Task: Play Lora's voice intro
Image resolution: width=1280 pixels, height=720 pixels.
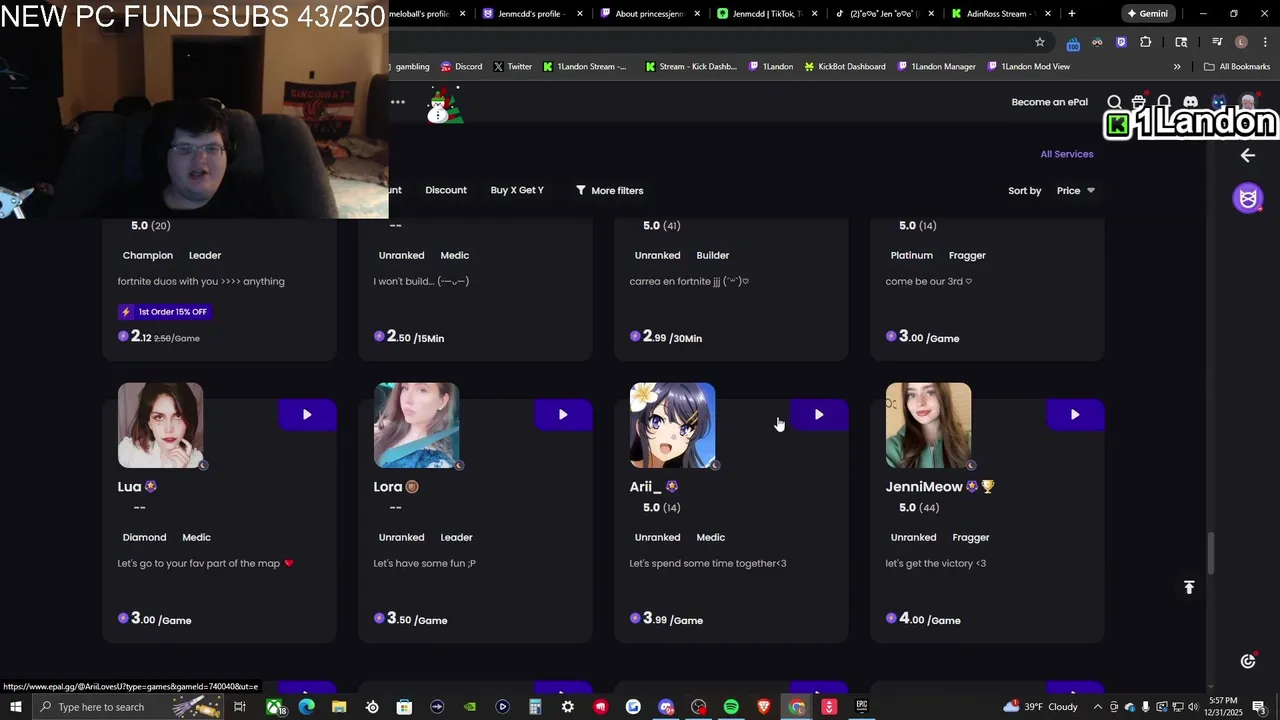Action: (563, 415)
